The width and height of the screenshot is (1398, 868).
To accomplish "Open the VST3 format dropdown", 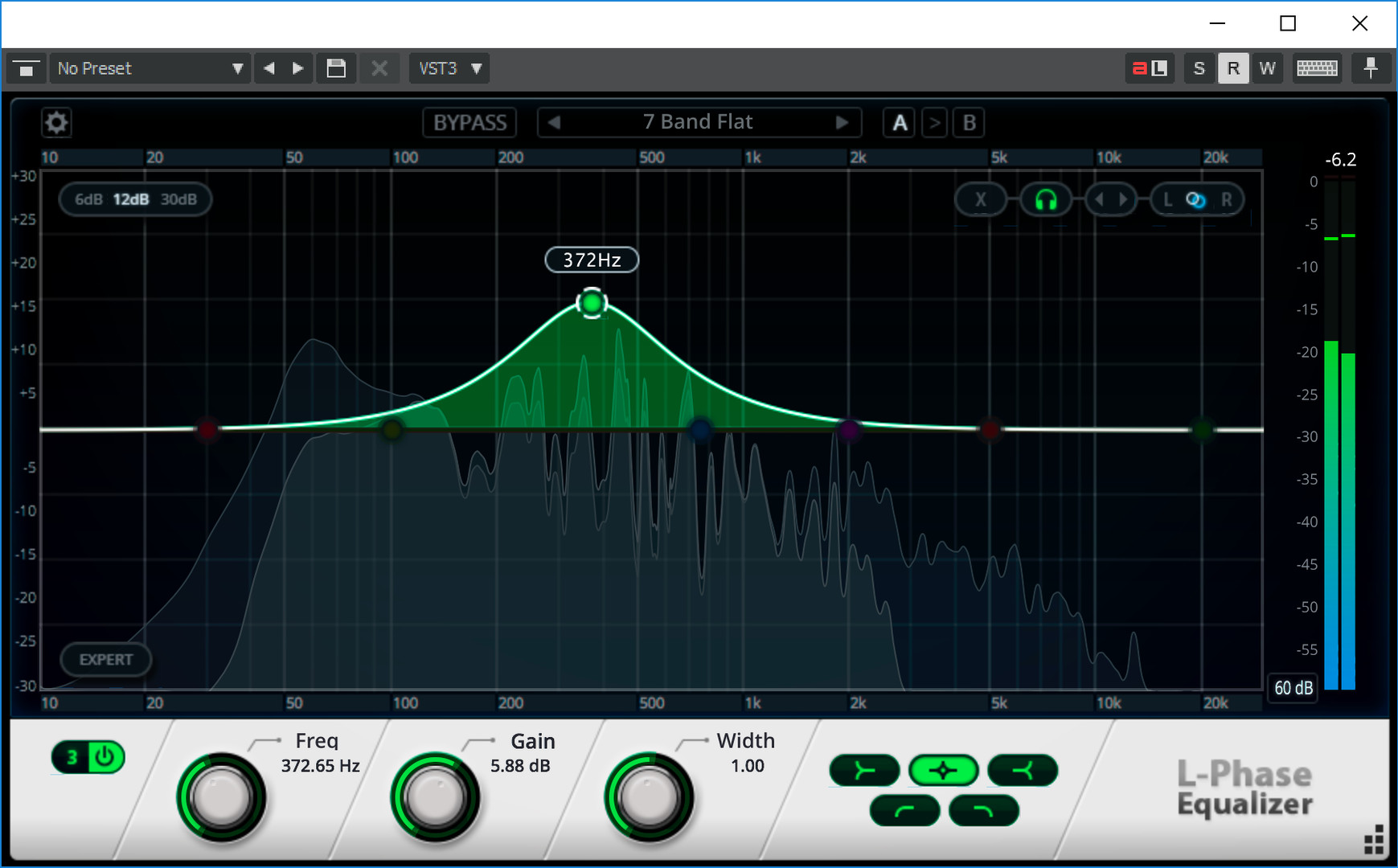I will coord(448,68).
